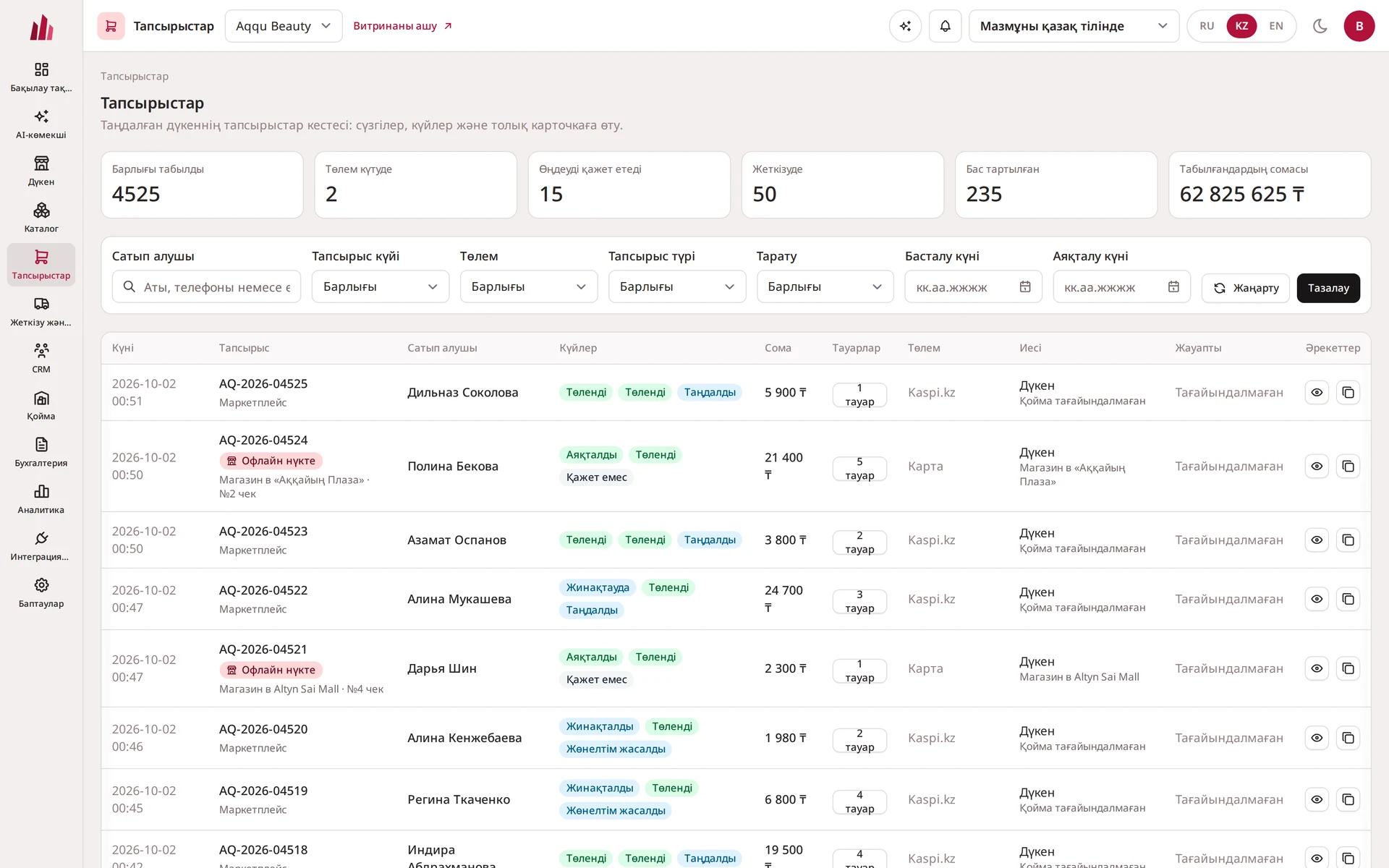Viewport: 1389px width, 868px height.
Task: Open the Тарату distribution filter dropdown
Action: (x=825, y=286)
